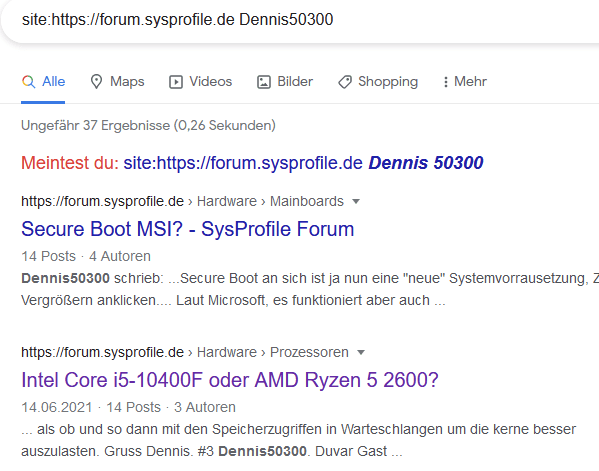The image size is (599, 471).
Task: Follow the suggested 'Dennis 50300' search link
Action: (x=303, y=163)
